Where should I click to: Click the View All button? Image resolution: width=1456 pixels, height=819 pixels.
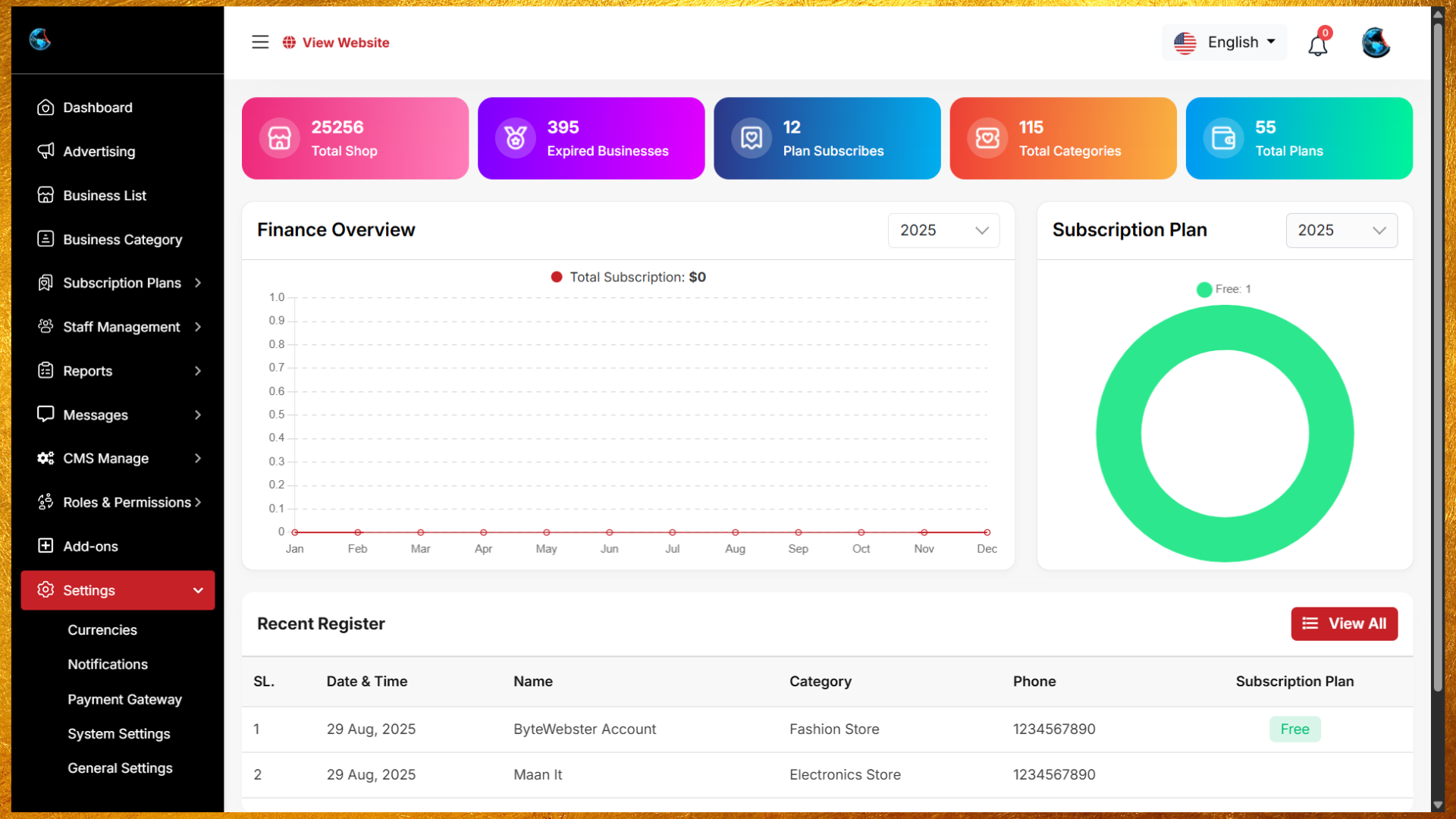tap(1344, 623)
